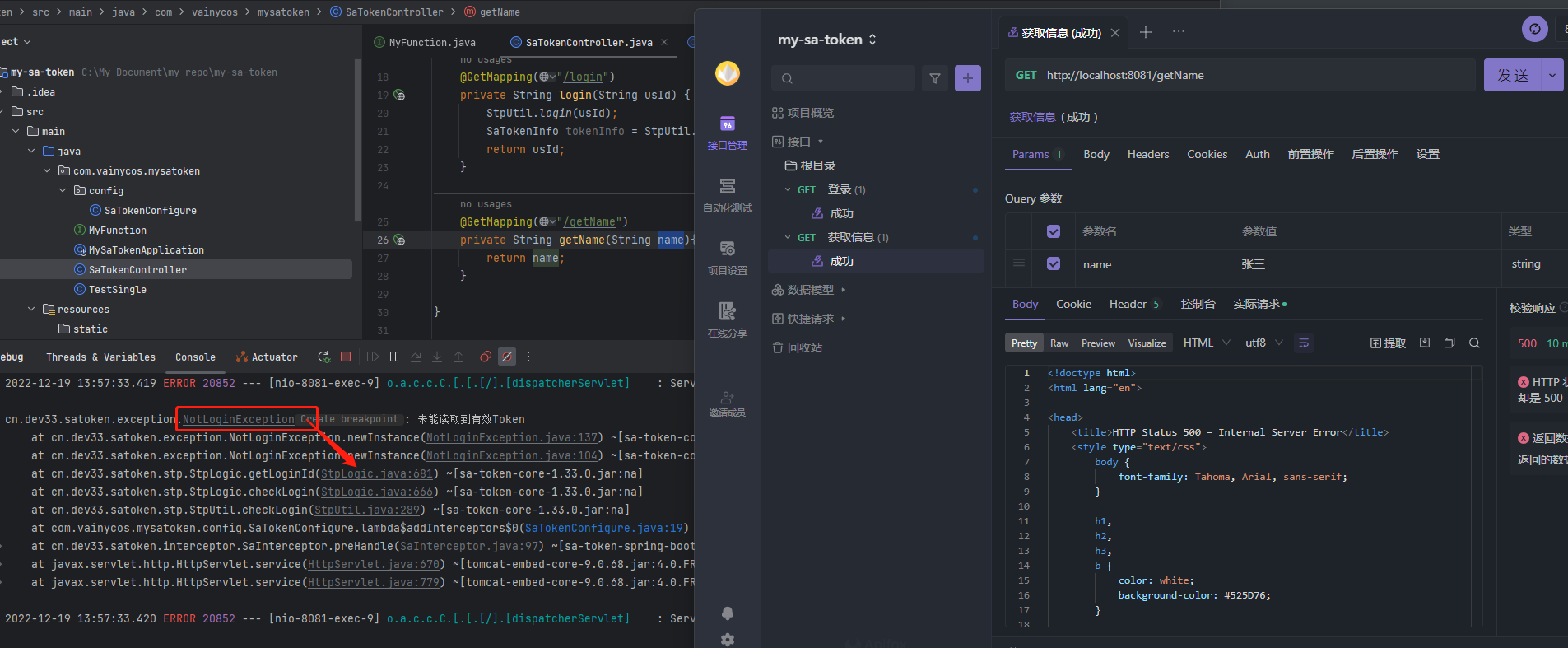This screenshot has width=1568, height=648.
Task: Open 项目设置 in the Apifox sidebar
Action: tap(728, 258)
